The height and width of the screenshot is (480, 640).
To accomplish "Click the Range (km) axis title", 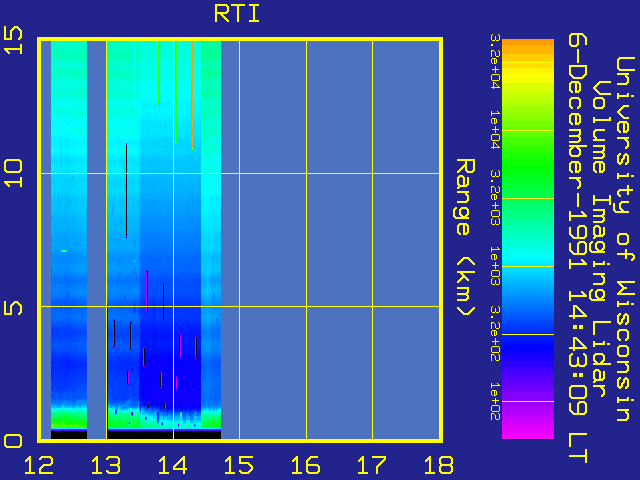I will pos(465,238).
